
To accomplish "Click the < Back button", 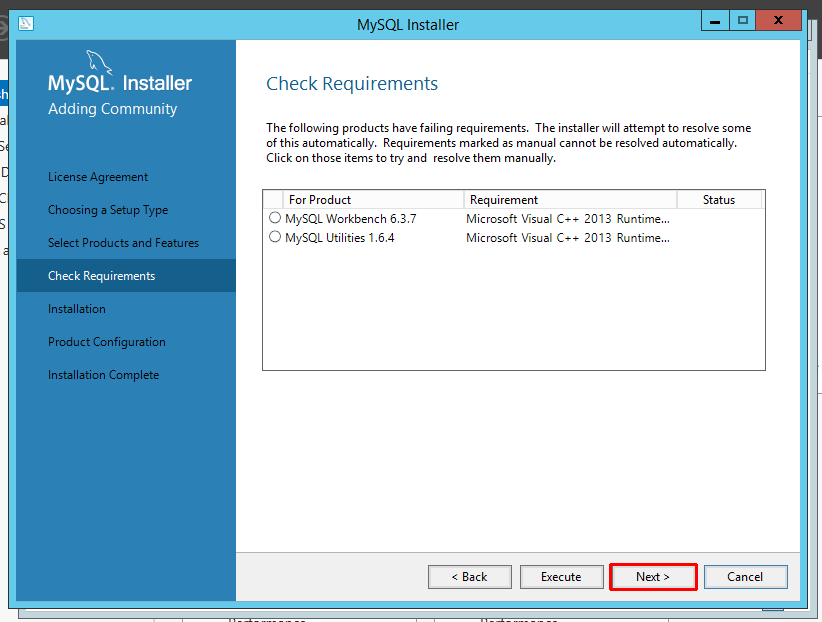I will click(x=470, y=577).
